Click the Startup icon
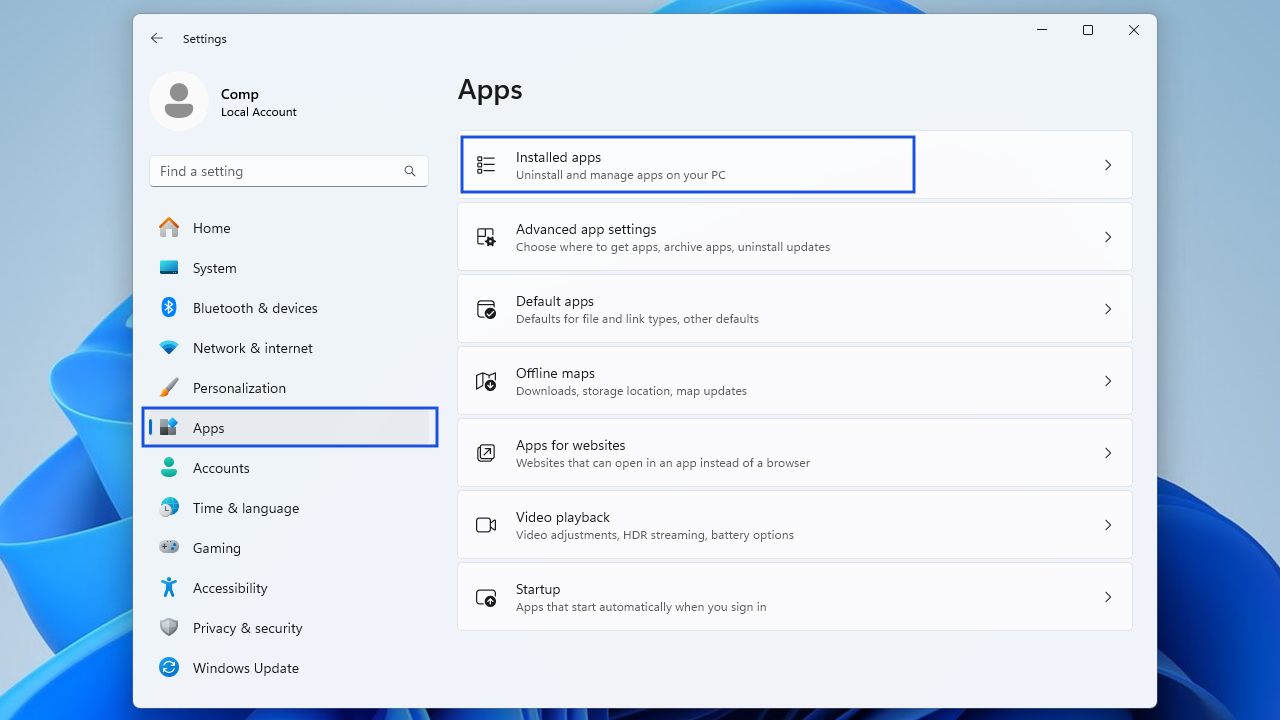1280x720 pixels. [486, 597]
